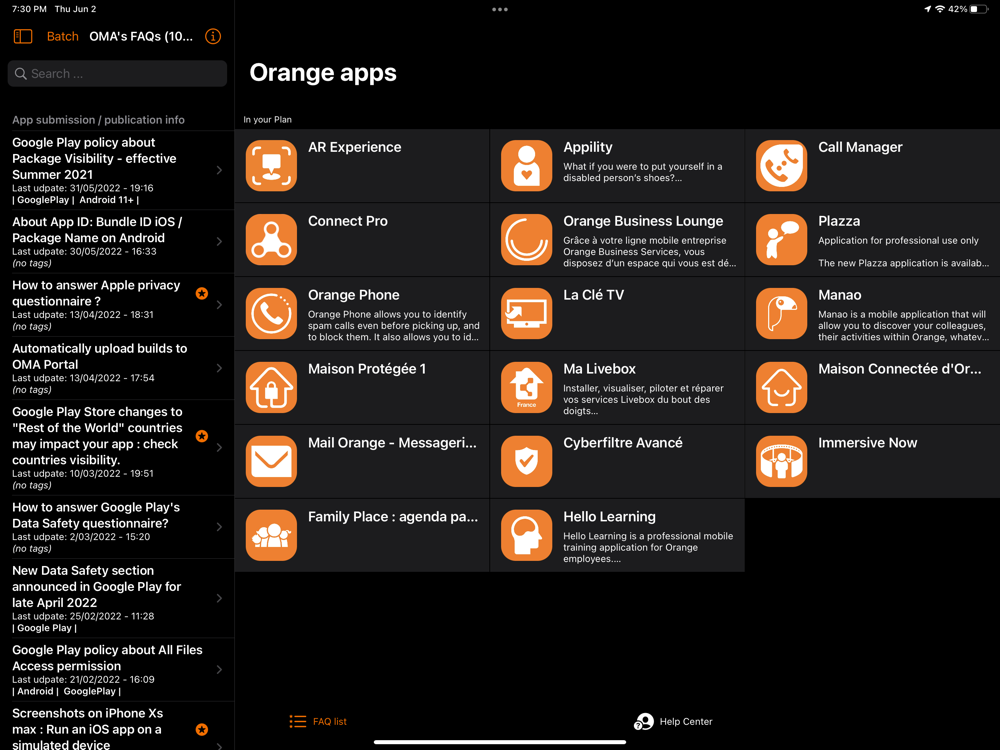The width and height of the screenshot is (1000, 750).
Task: Tap the Maison Protégée 1 icon
Action: pos(271,388)
